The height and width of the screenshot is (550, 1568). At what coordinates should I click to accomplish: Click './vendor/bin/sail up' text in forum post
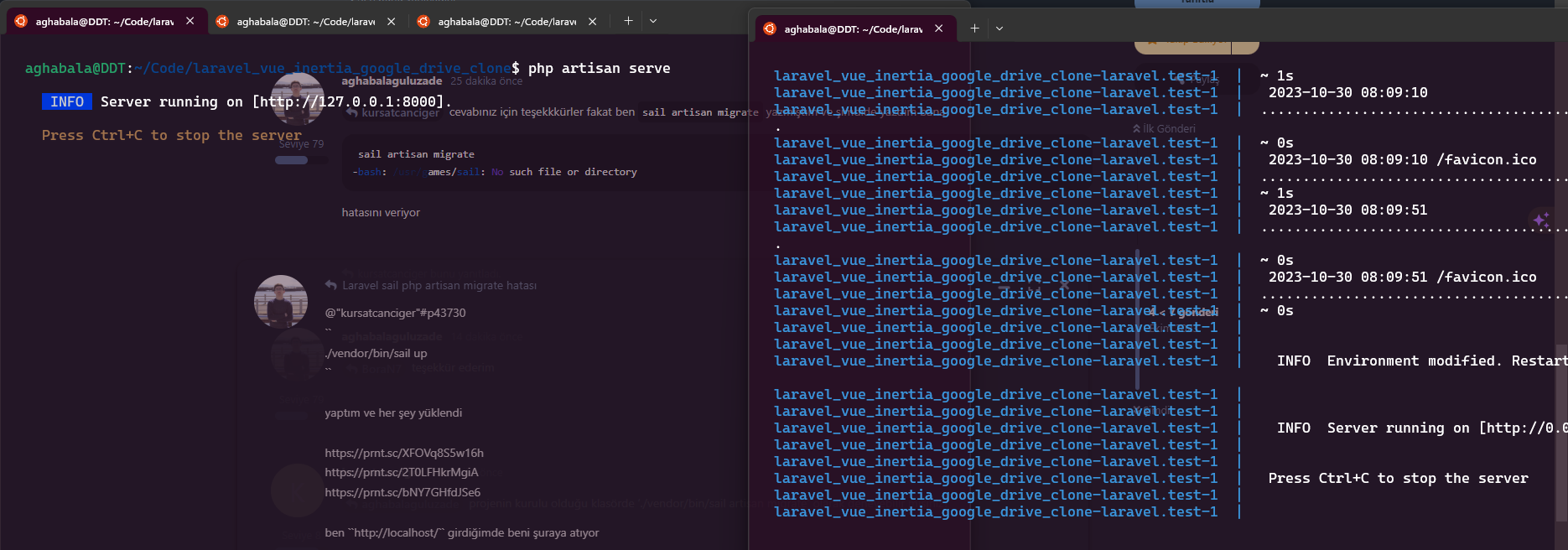point(376,353)
